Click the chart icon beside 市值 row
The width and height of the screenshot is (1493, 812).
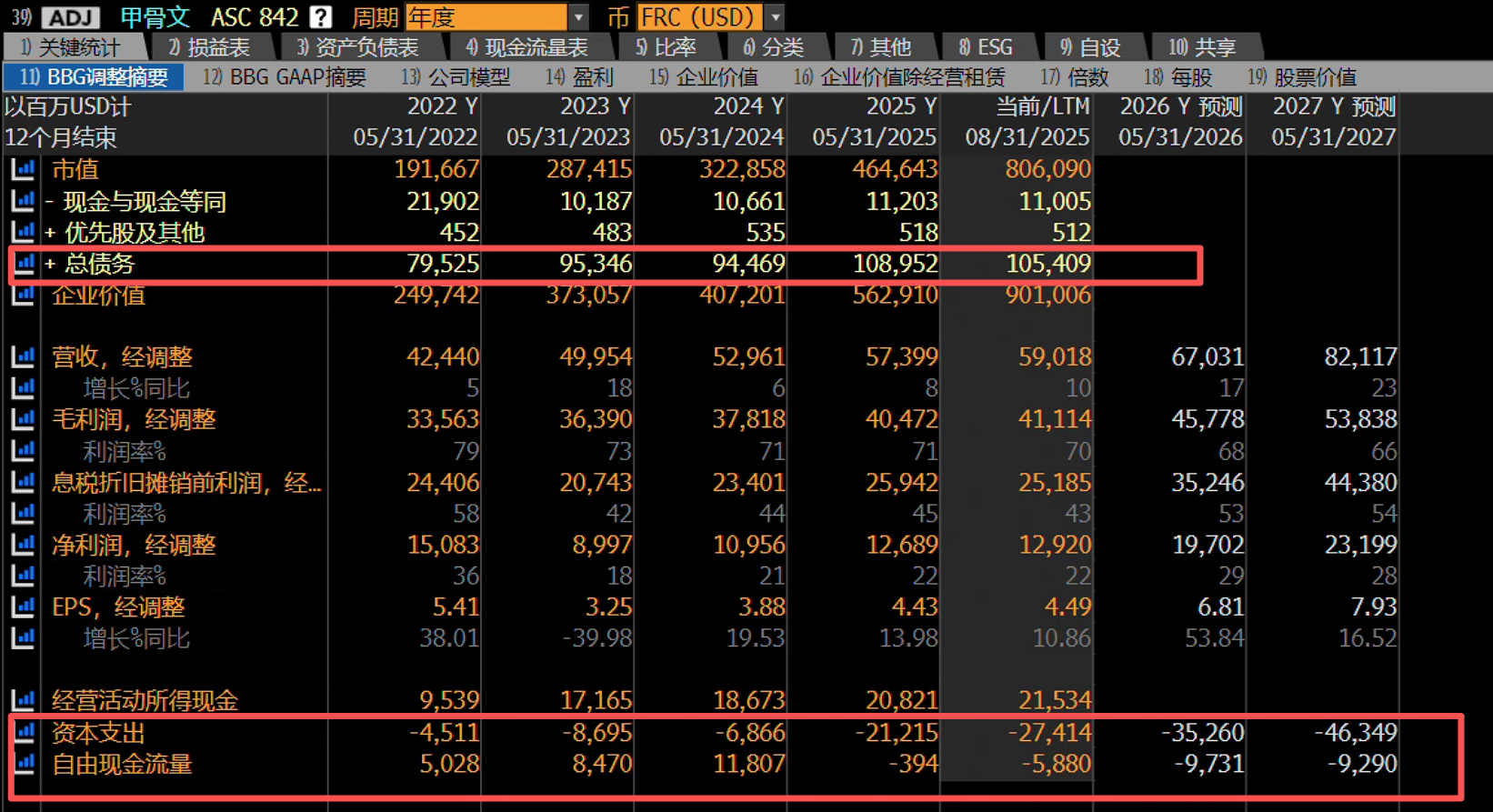click(x=23, y=169)
